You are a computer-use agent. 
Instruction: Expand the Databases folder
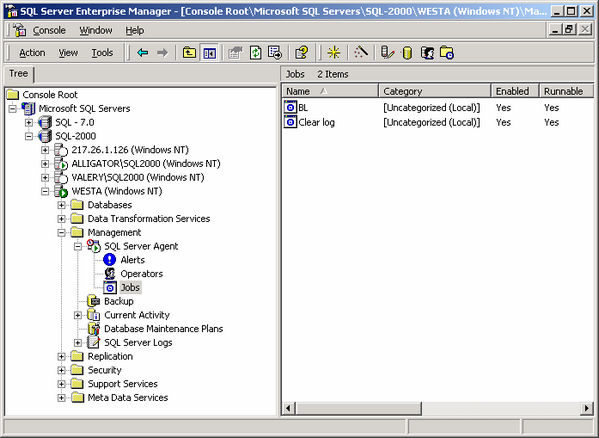point(61,205)
